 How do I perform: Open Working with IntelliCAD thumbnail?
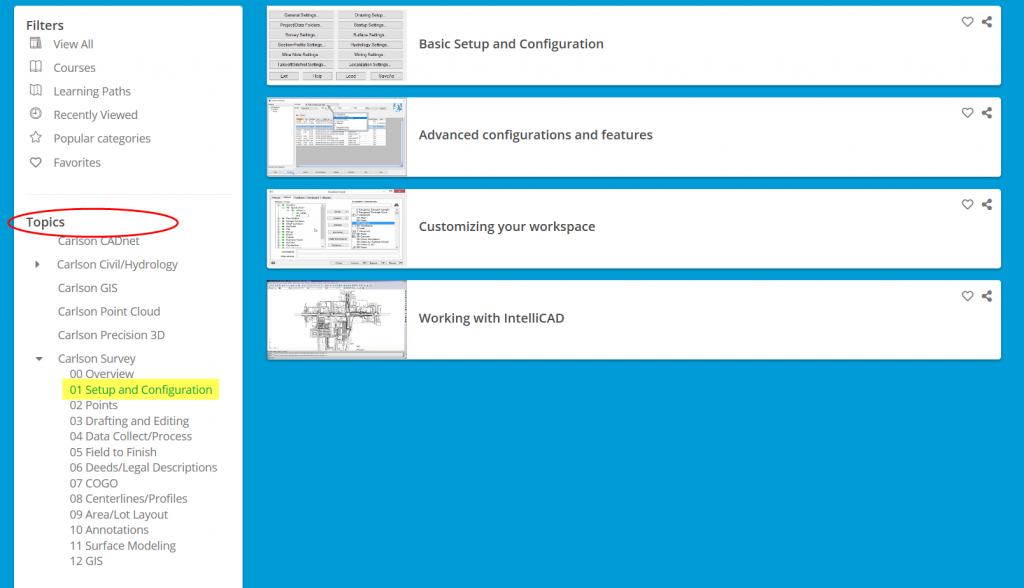click(x=336, y=319)
